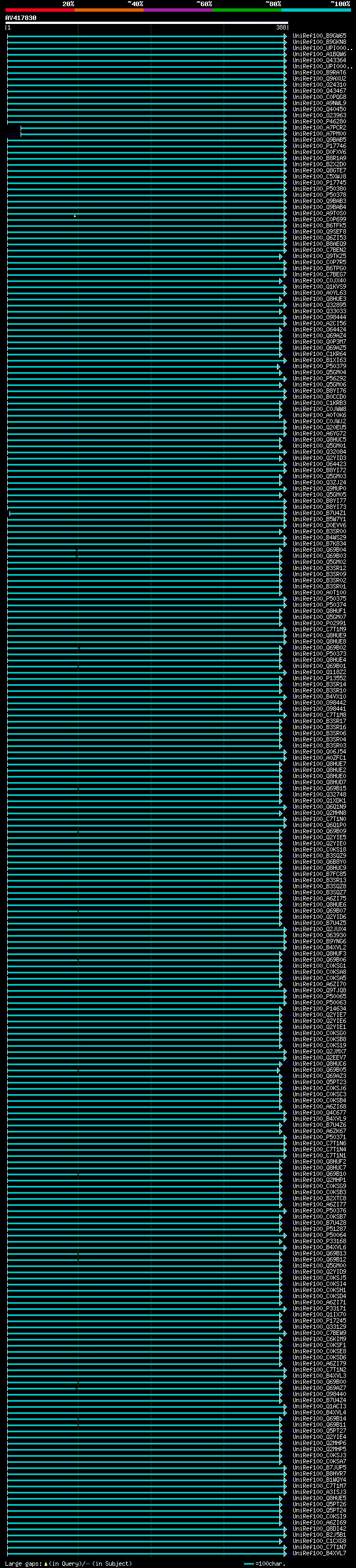Select hit label UniRef100_C0P7R5

319,263
